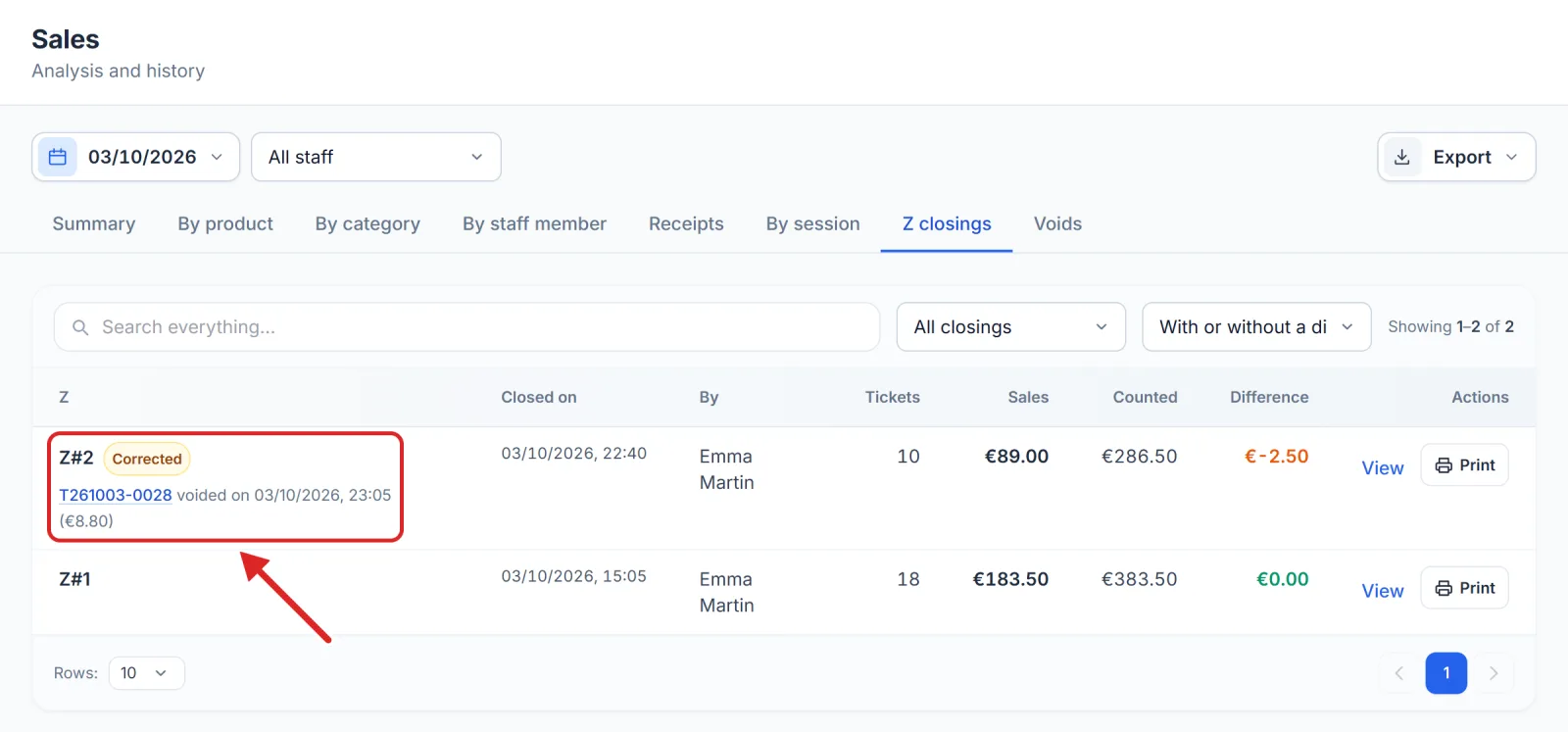Click page 1 pagination button
Viewport: 1568px width, 732px height.
[1446, 673]
